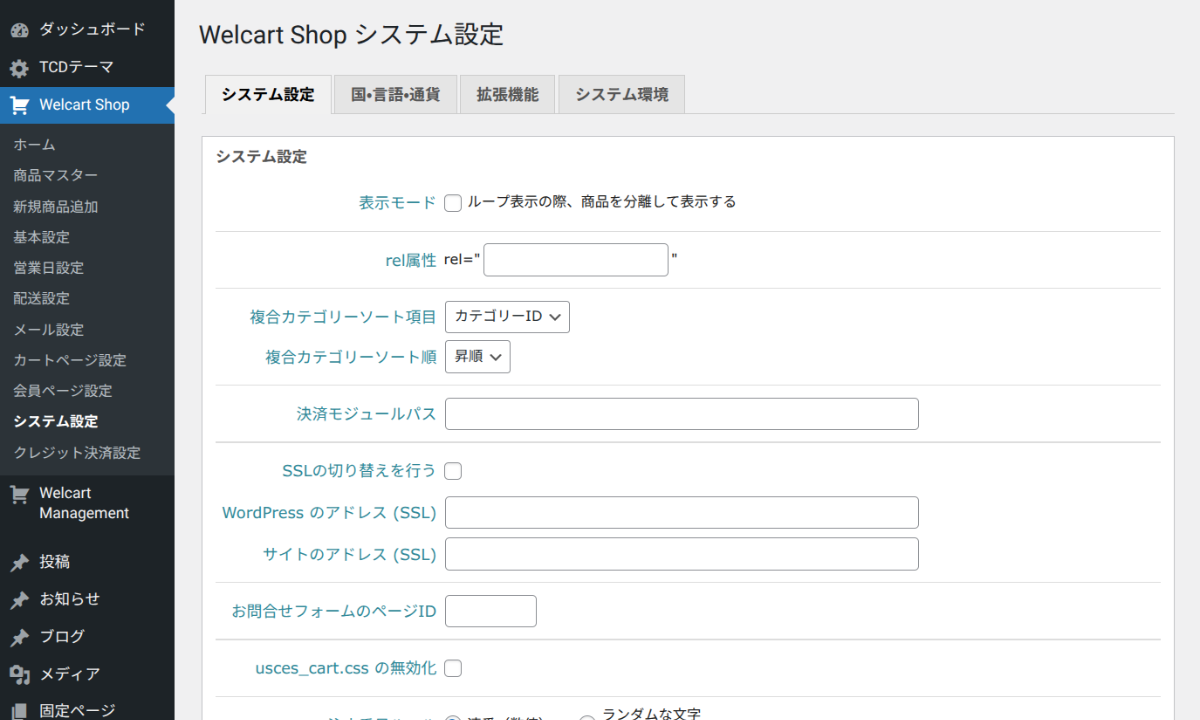The height and width of the screenshot is (720, 1200).
Task: Open 商品マスター submenu link
Action: tap(55, 176)
